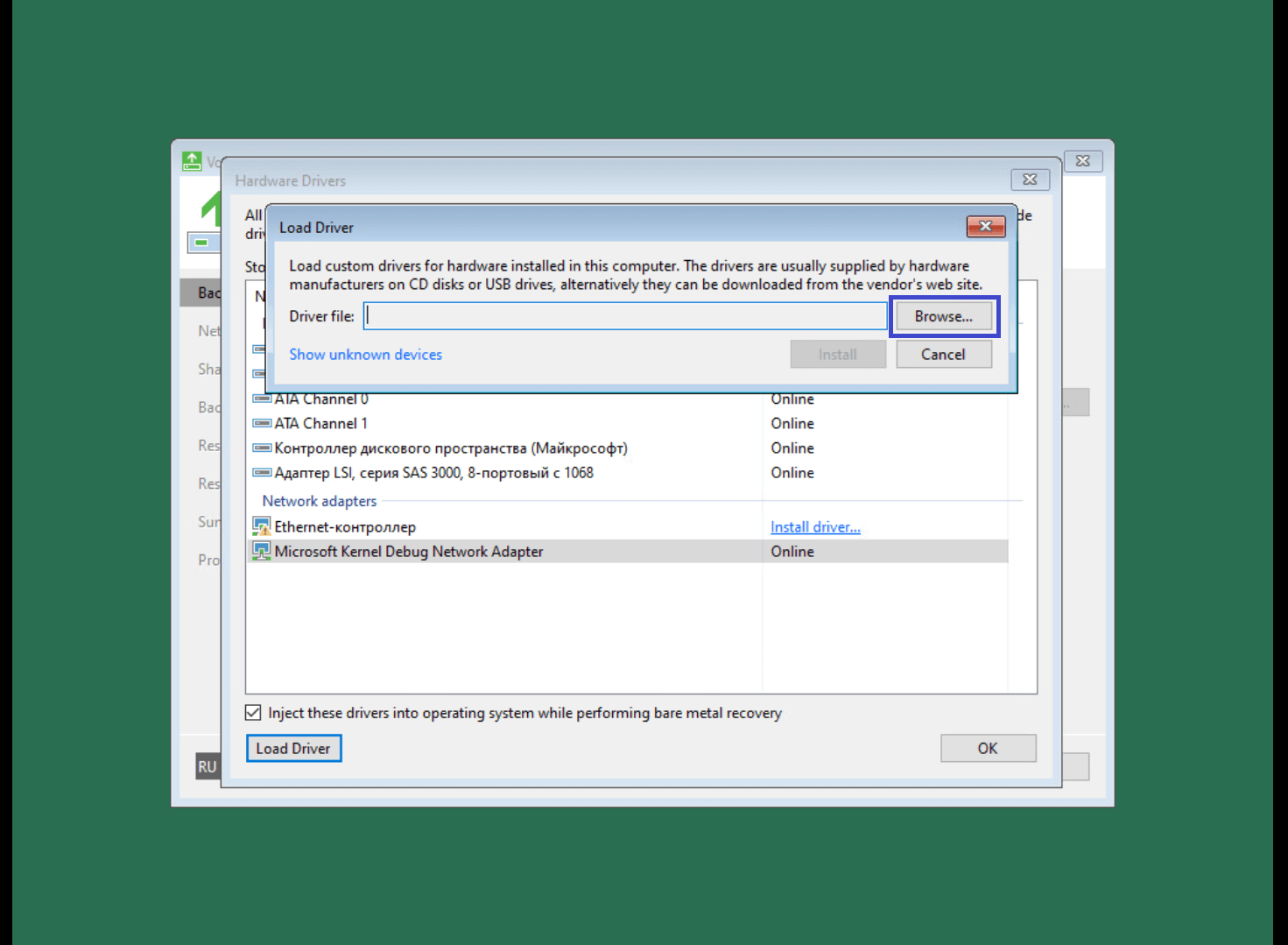The height and width of the screenshot is (945, 1288).
Task: Close the Load Driver dialog with red X
Action: (985, 227)
